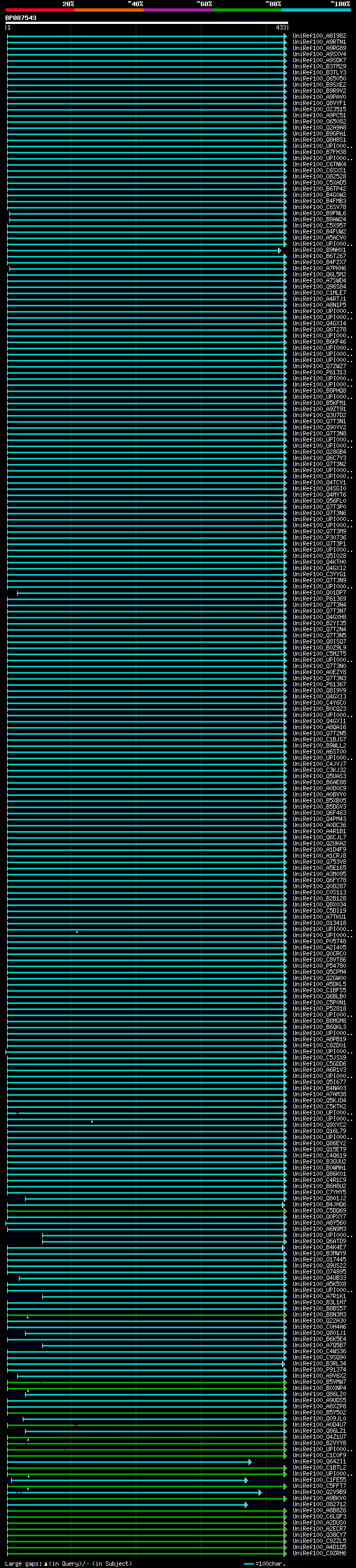Select hit label UniRef100_A4R1B1
This screenshot has height=1568, width=356.
point(319,831)
